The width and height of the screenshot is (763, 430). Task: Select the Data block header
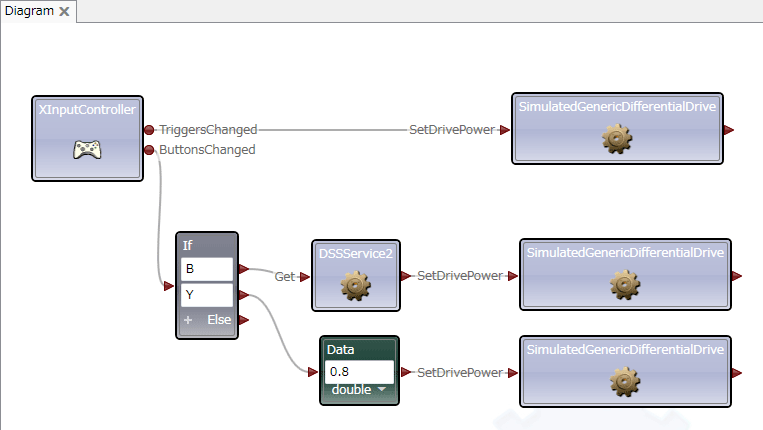pyautogui.click(x=341, y=349)
